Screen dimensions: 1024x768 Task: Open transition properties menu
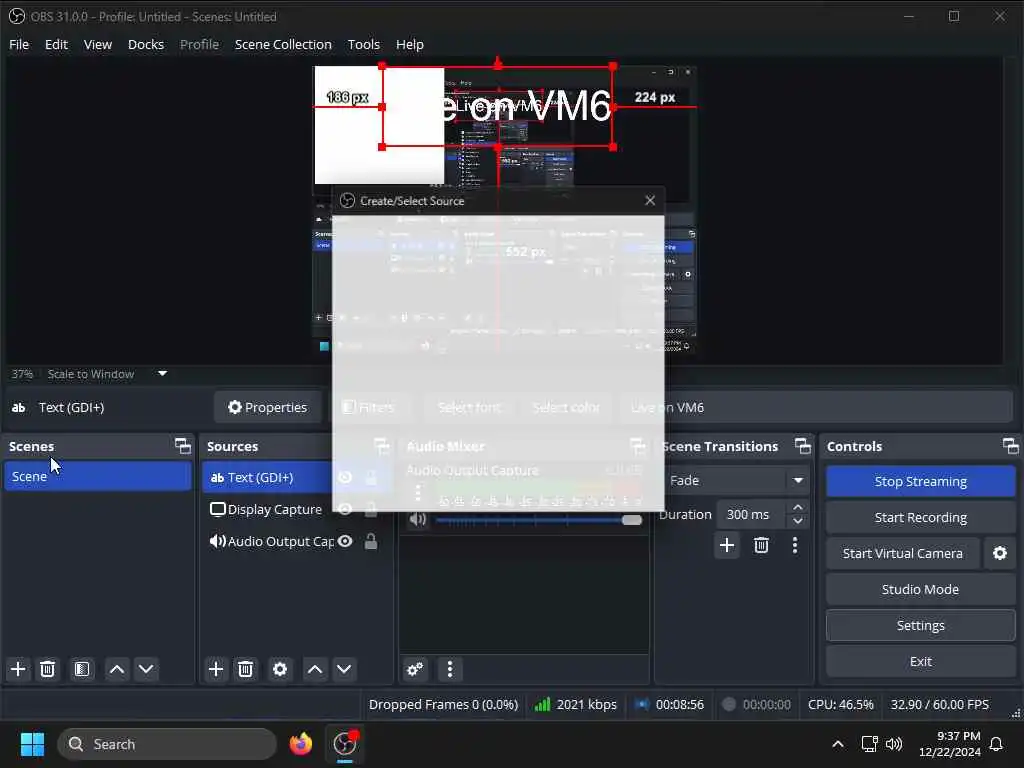click(x=795, y=545)
